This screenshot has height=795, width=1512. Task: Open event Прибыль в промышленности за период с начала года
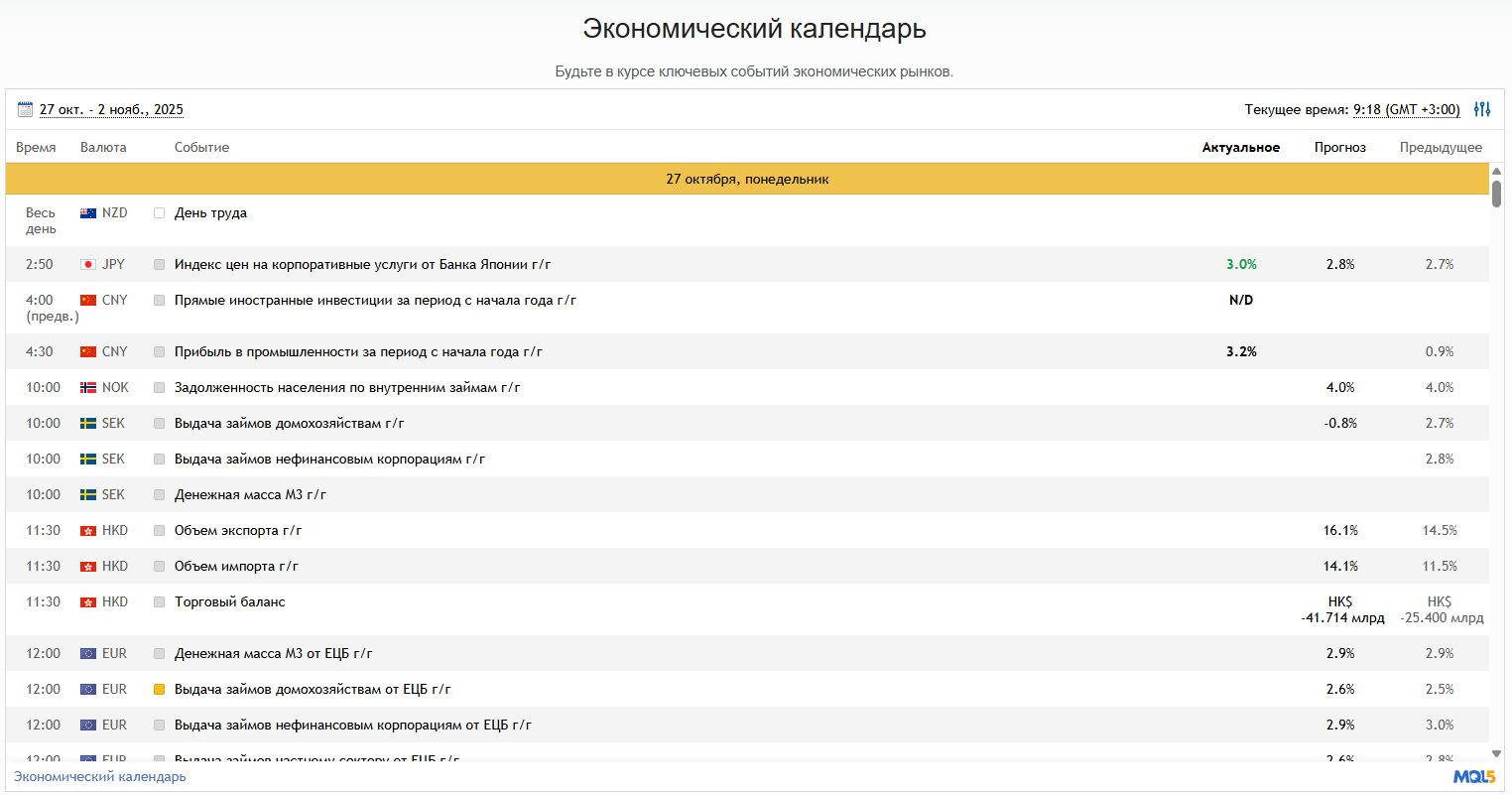tap(358, 352)
